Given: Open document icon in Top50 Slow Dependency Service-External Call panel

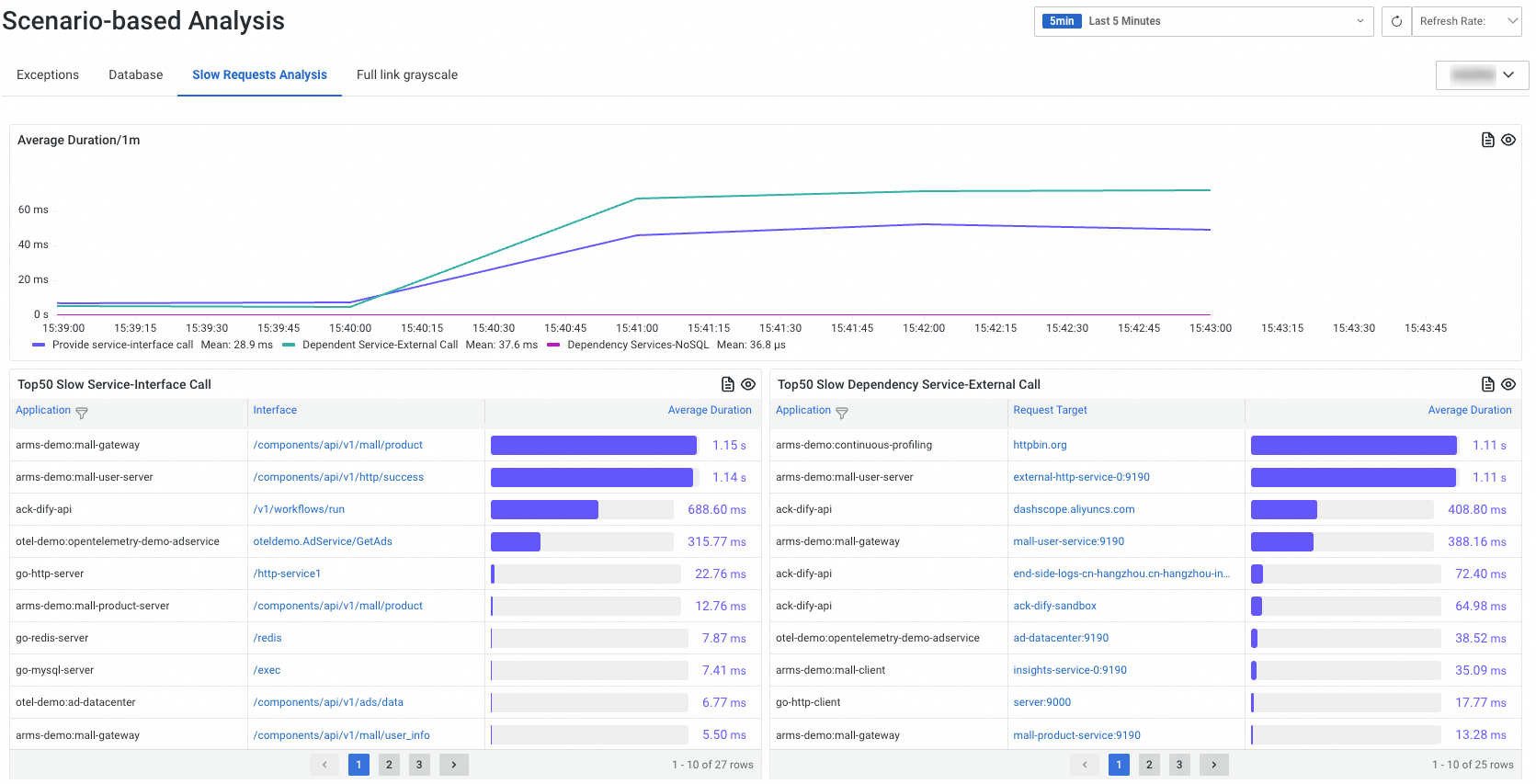Looking at the screenshot, I should coord(1487,384).
